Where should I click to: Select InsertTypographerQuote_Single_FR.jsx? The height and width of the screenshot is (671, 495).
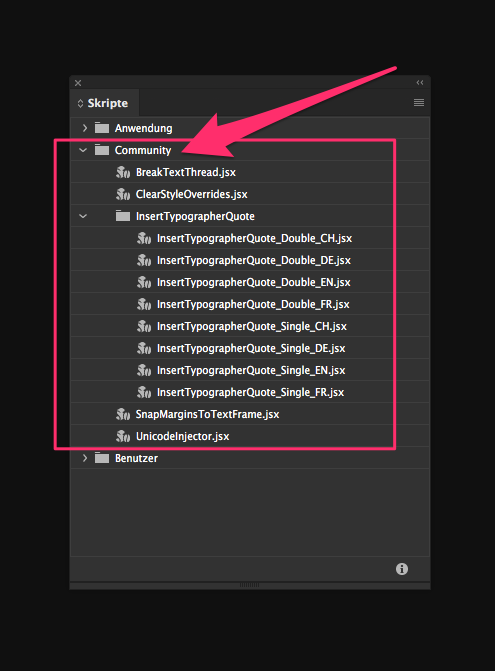coord(250,392)
